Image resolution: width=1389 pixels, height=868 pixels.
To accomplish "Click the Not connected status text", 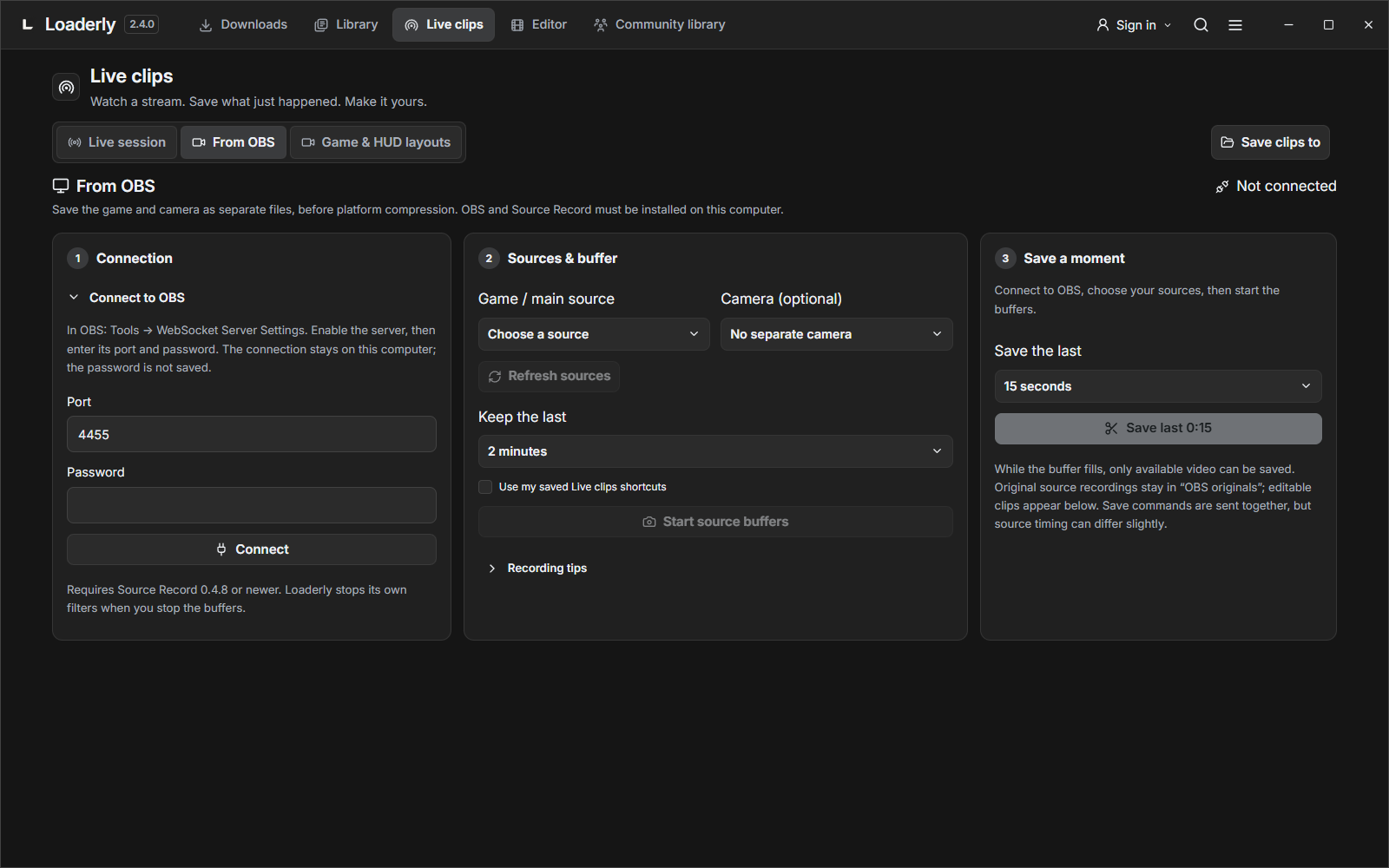I will click(1287, 187).
